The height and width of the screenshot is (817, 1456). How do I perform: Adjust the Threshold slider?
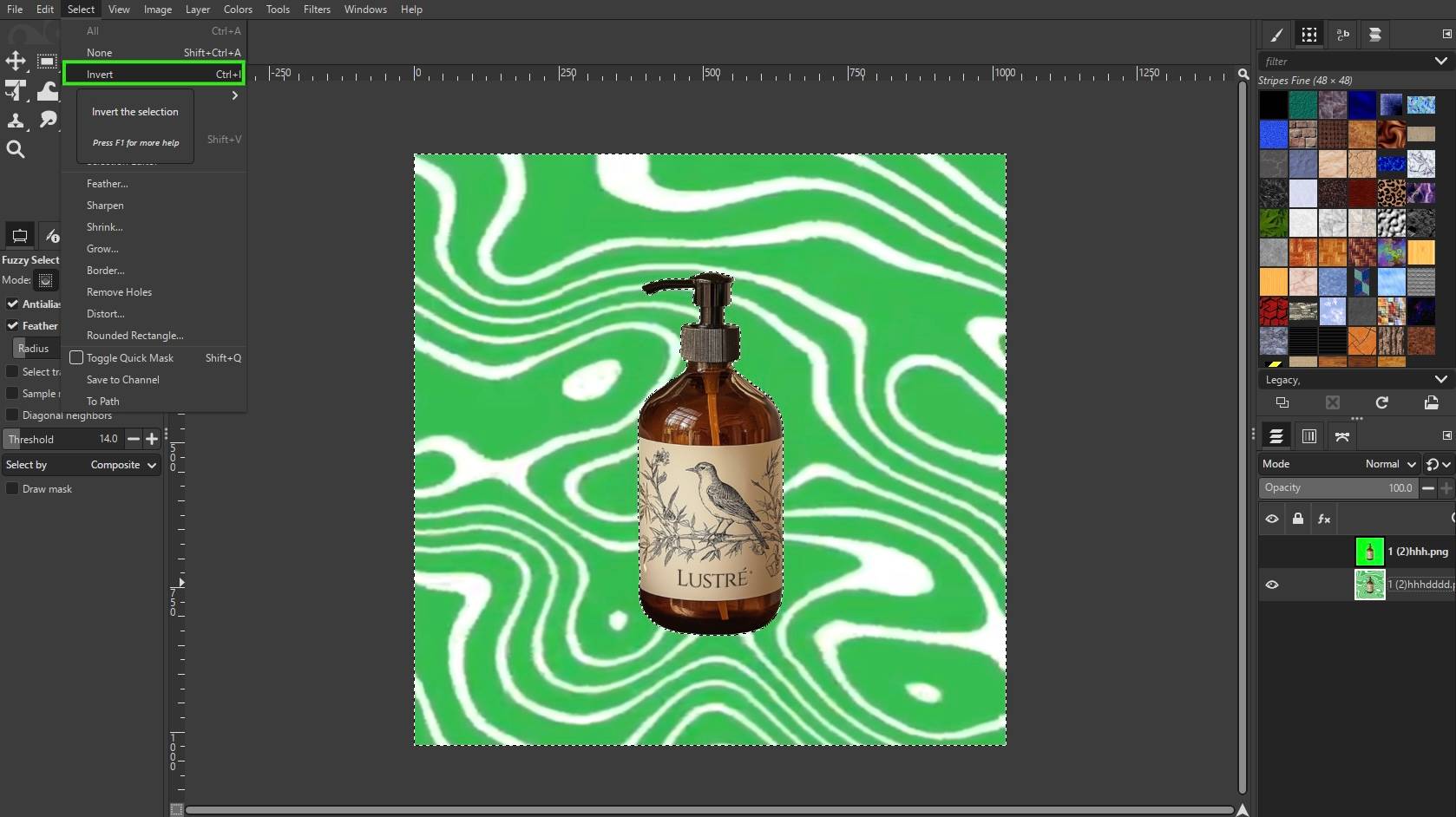[x=62, y=439]
